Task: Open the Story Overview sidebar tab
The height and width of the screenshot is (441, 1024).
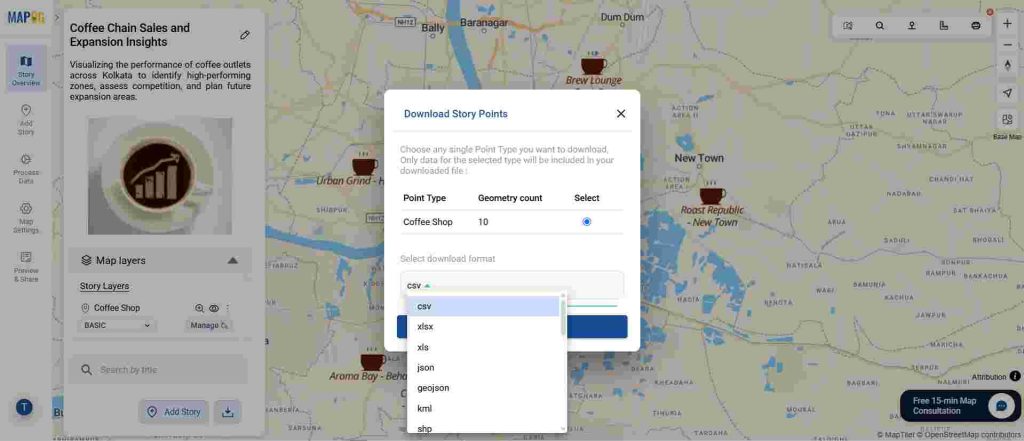Action: pos(25,70)
